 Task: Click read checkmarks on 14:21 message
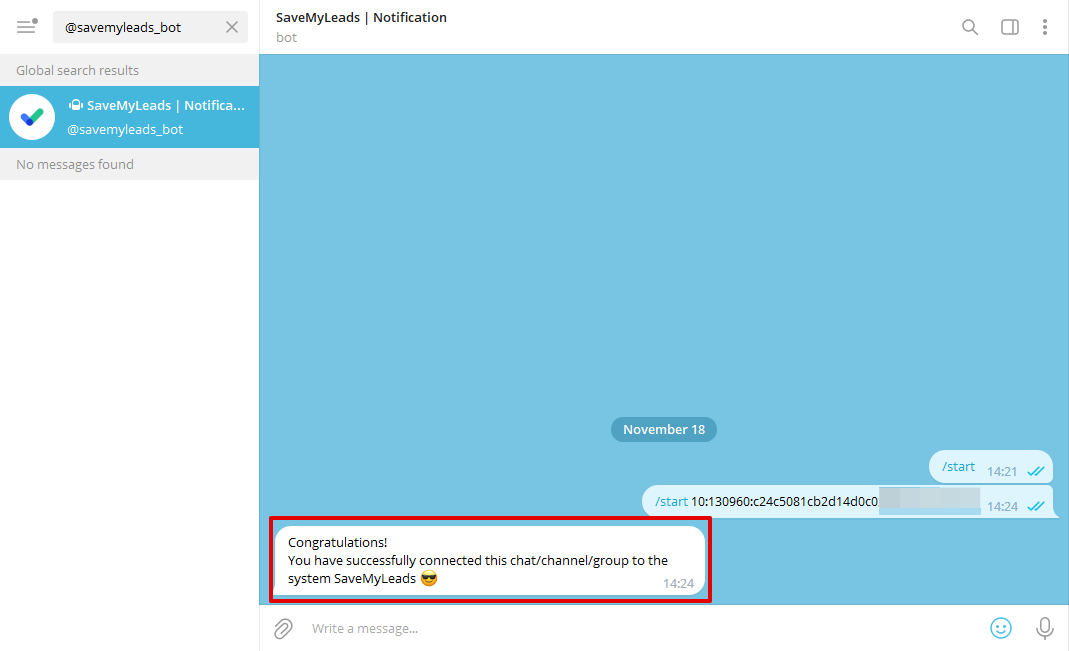pos(1036,471)
